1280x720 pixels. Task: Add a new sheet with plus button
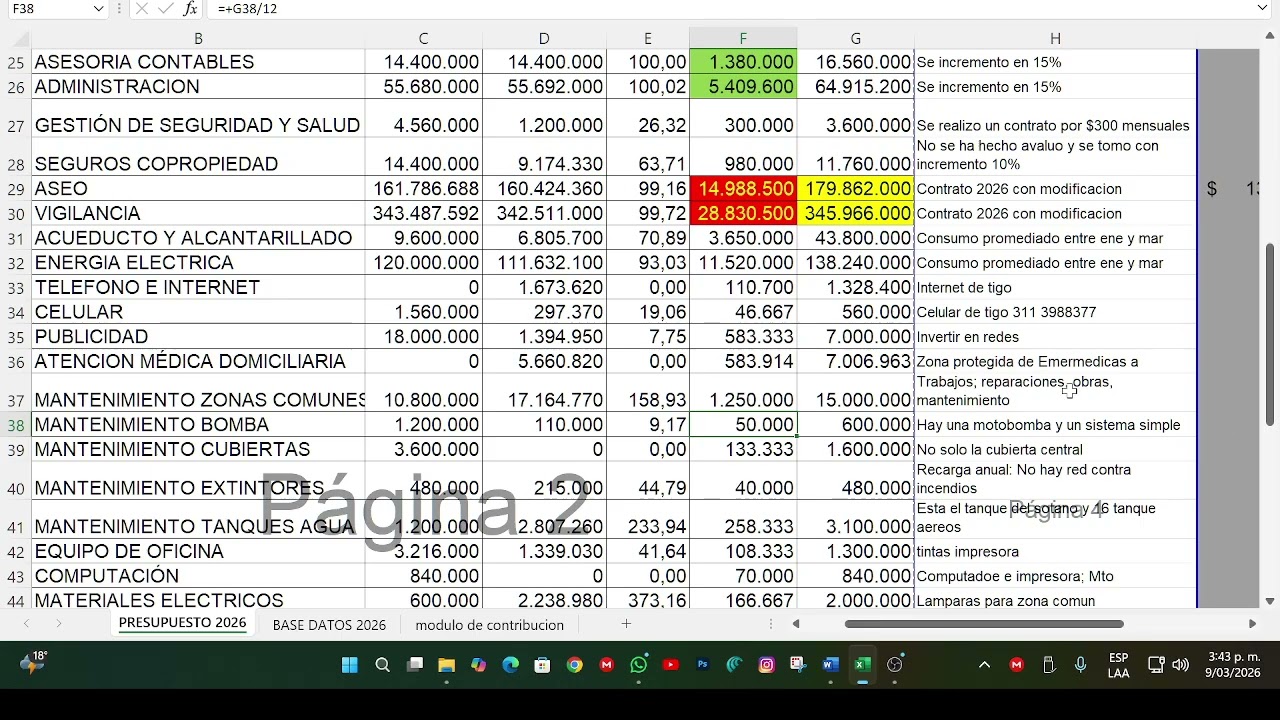point(626,624)
